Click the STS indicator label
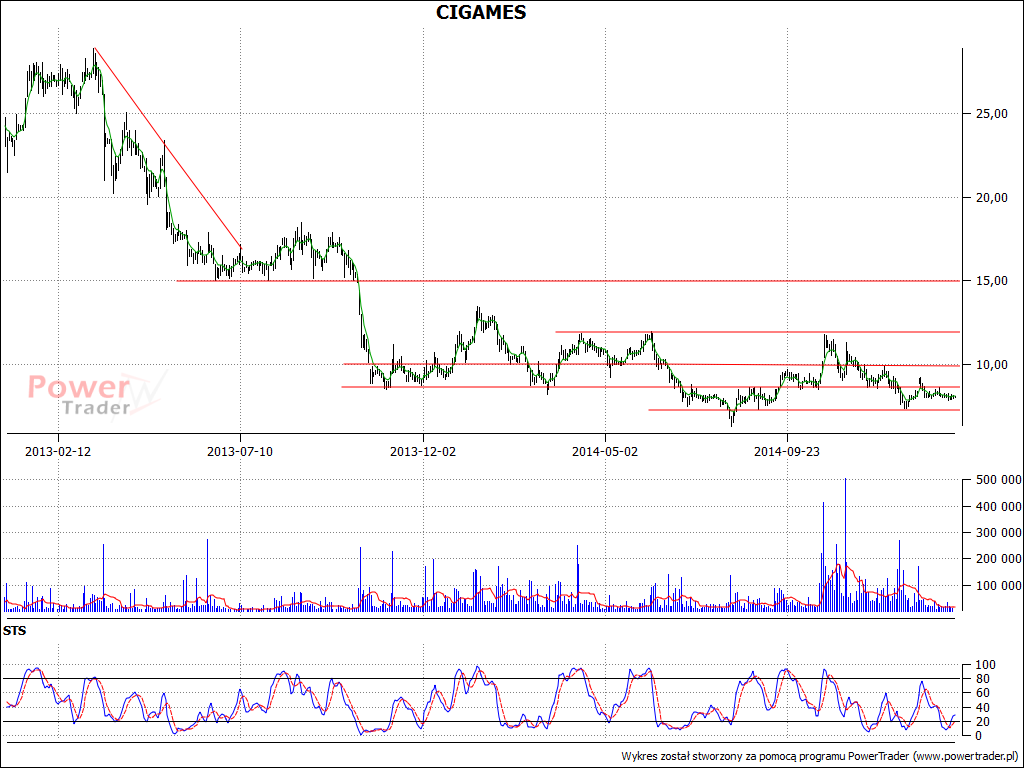1024x768 pixels. click(x=14, y=631)
